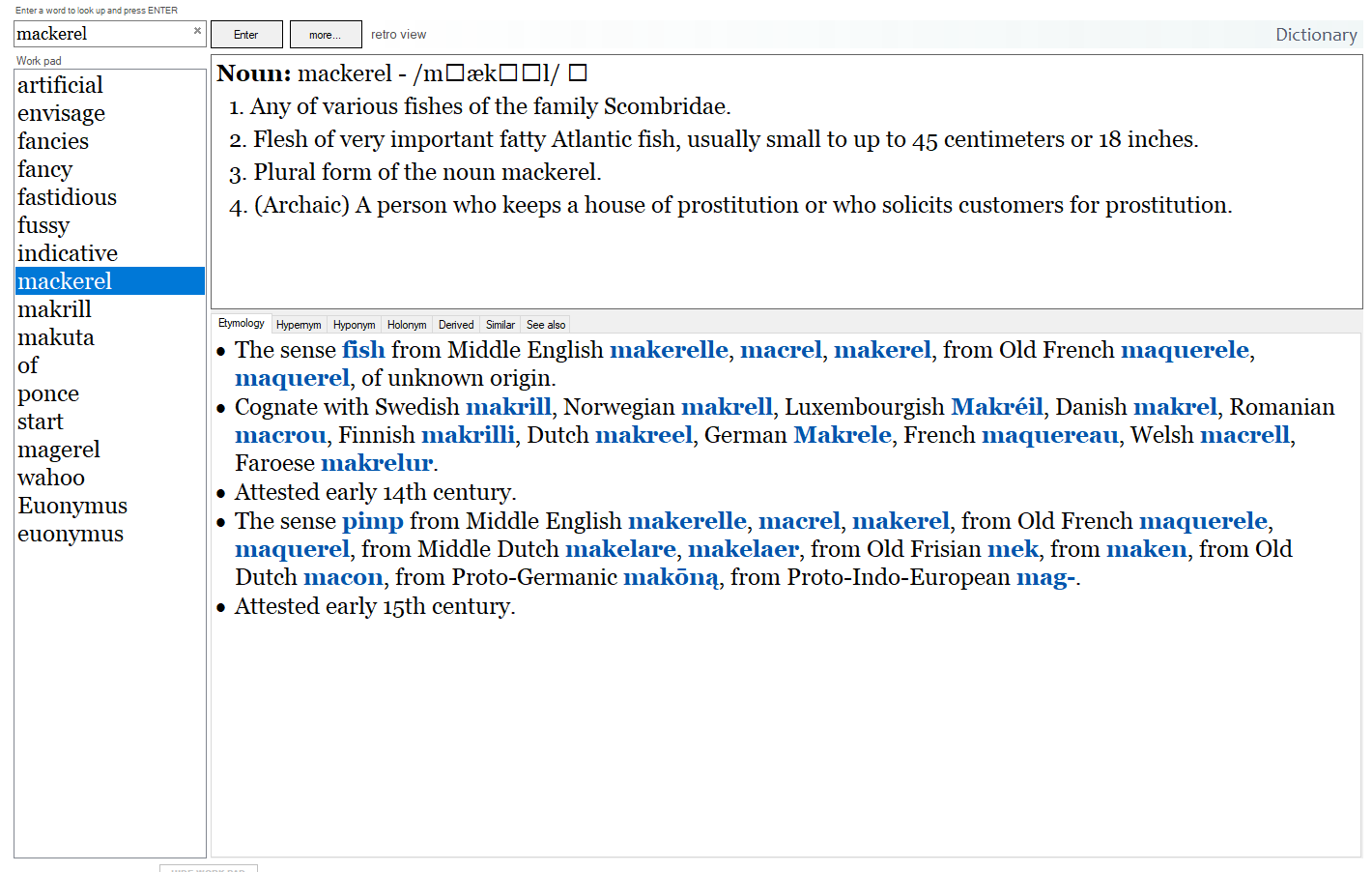Select capitalized 'Euonymus' in the Work pad
This screenshot has height=872, width=1372.
110,506
